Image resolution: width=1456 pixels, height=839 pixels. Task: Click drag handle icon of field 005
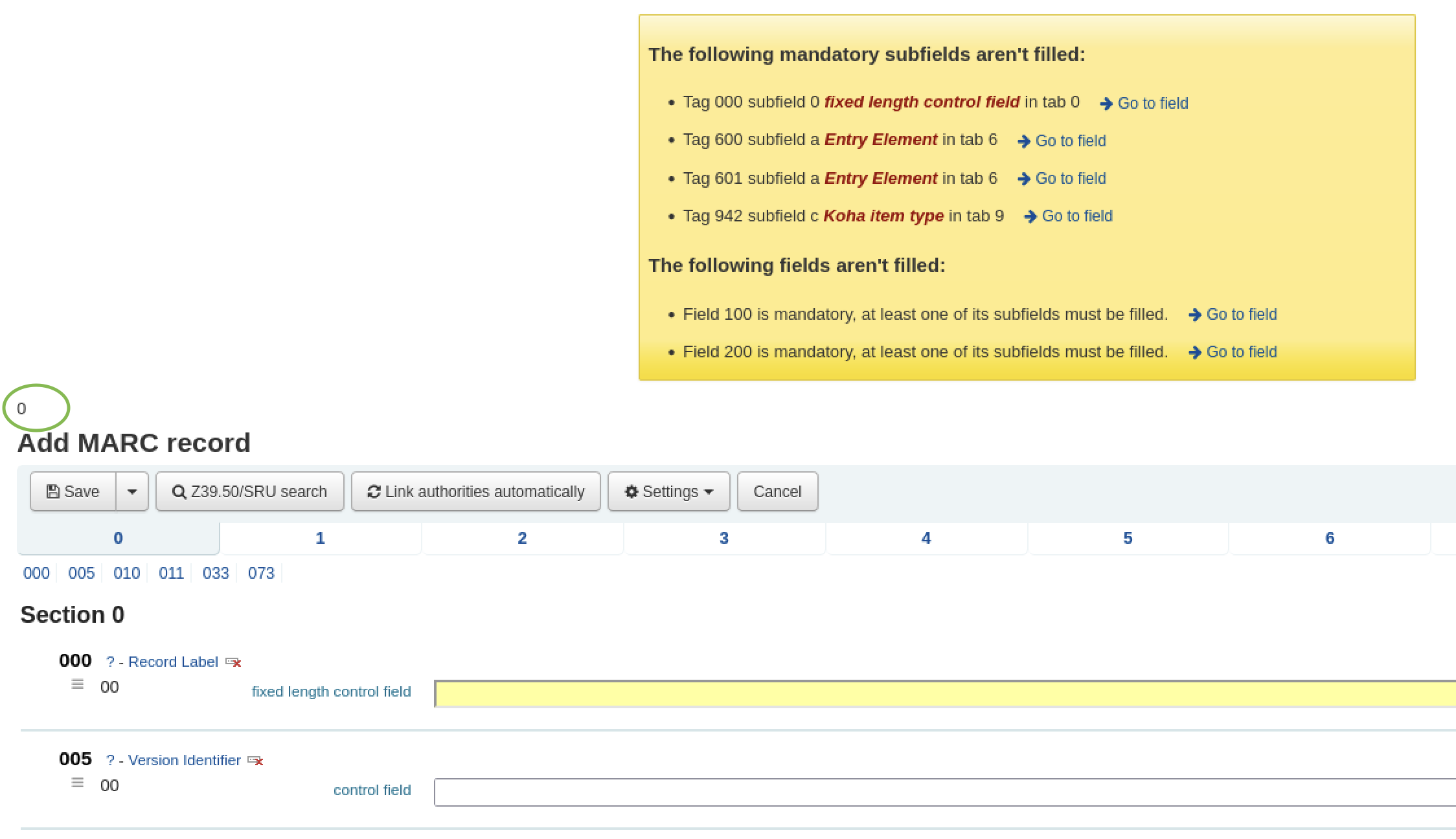pos(78,783)
